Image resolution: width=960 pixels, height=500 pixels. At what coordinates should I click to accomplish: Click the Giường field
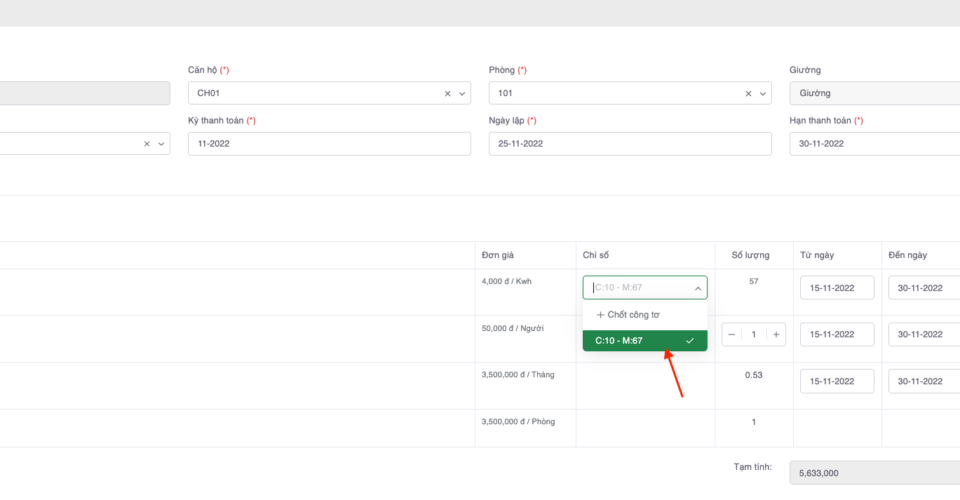tap(874, 93)
